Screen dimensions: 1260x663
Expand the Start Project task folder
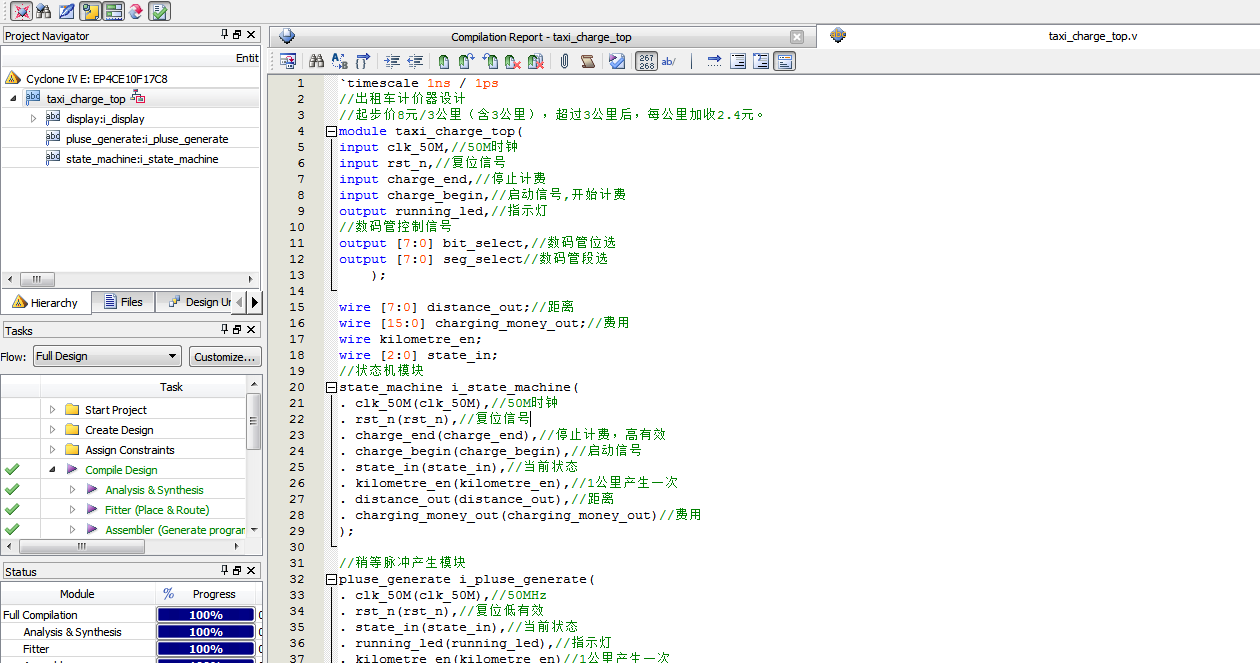53,410
